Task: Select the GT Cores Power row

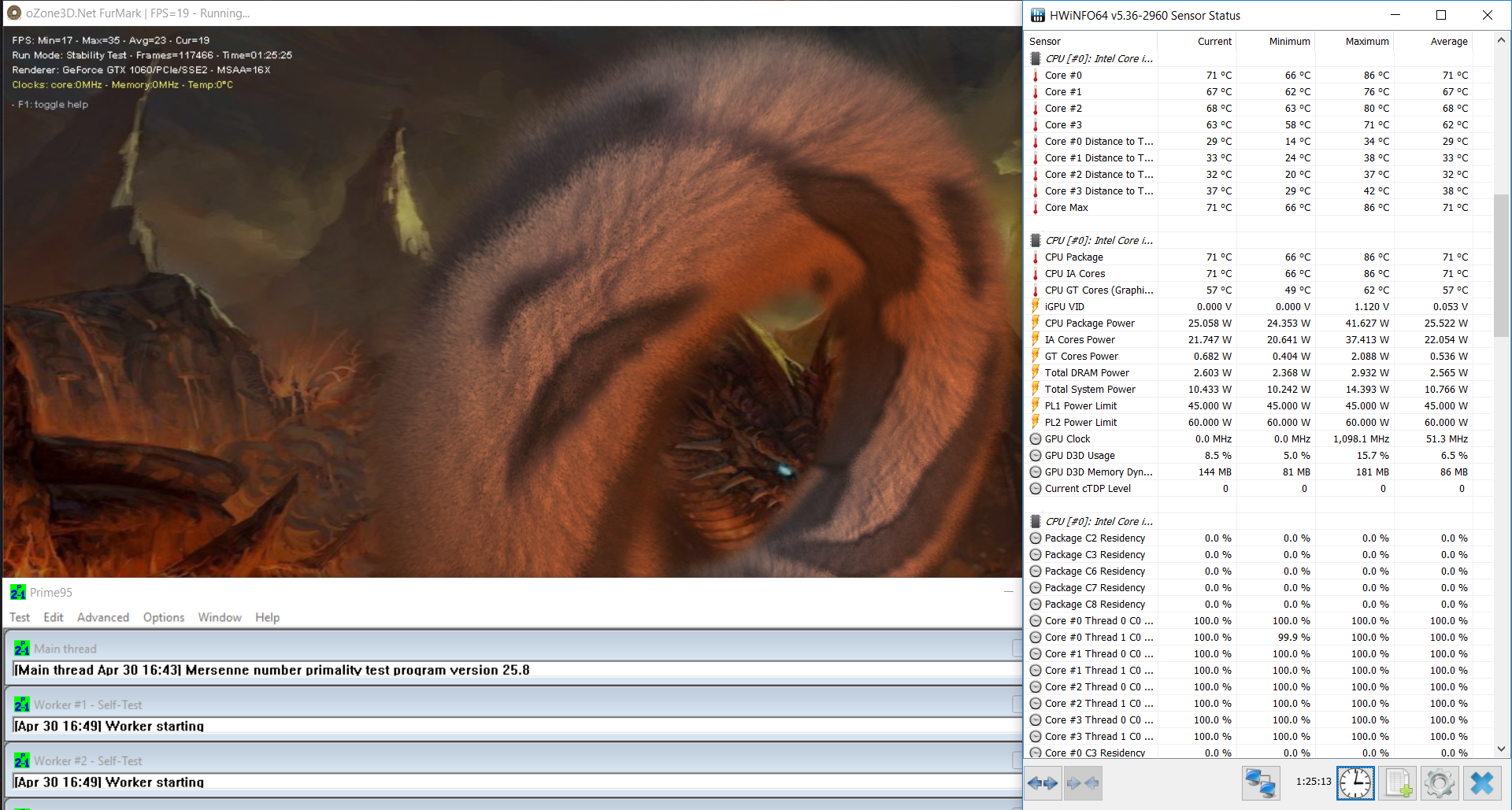Action: (x=1249, y=357)
